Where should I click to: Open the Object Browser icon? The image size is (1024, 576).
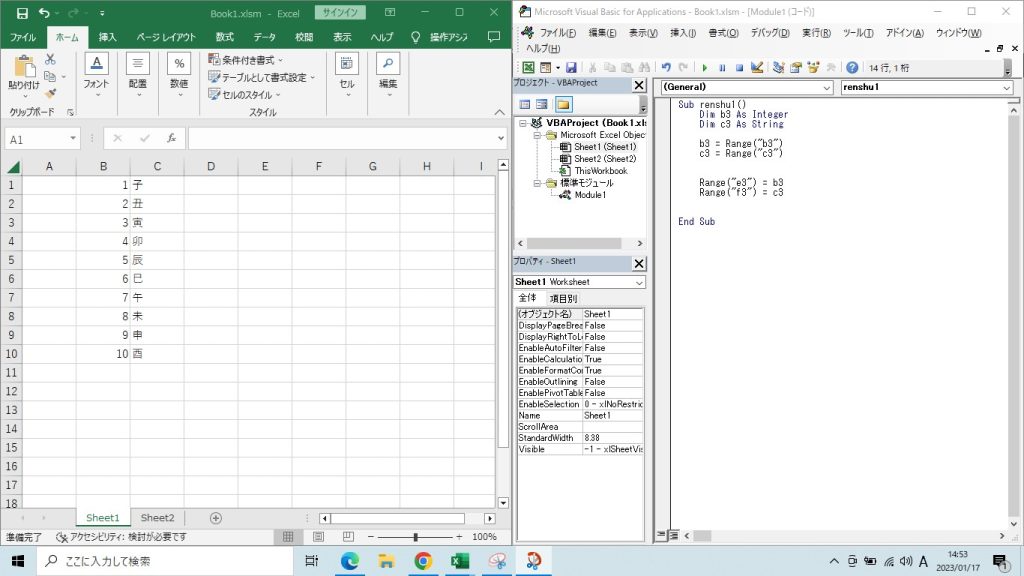tap(813, 68)
